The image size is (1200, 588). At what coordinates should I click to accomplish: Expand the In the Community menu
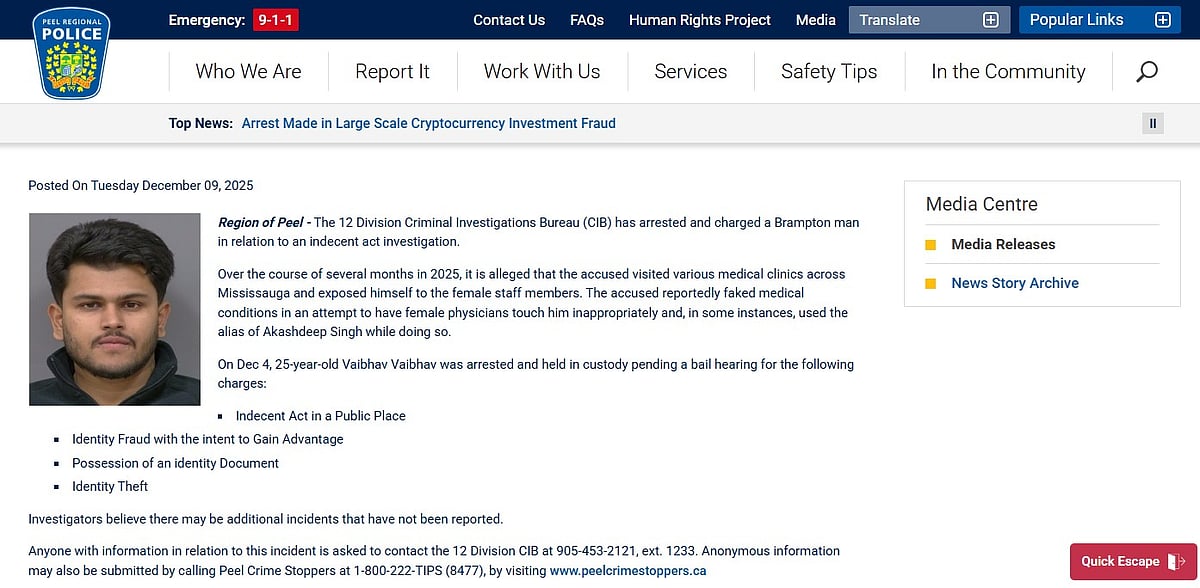(1007, 71)
